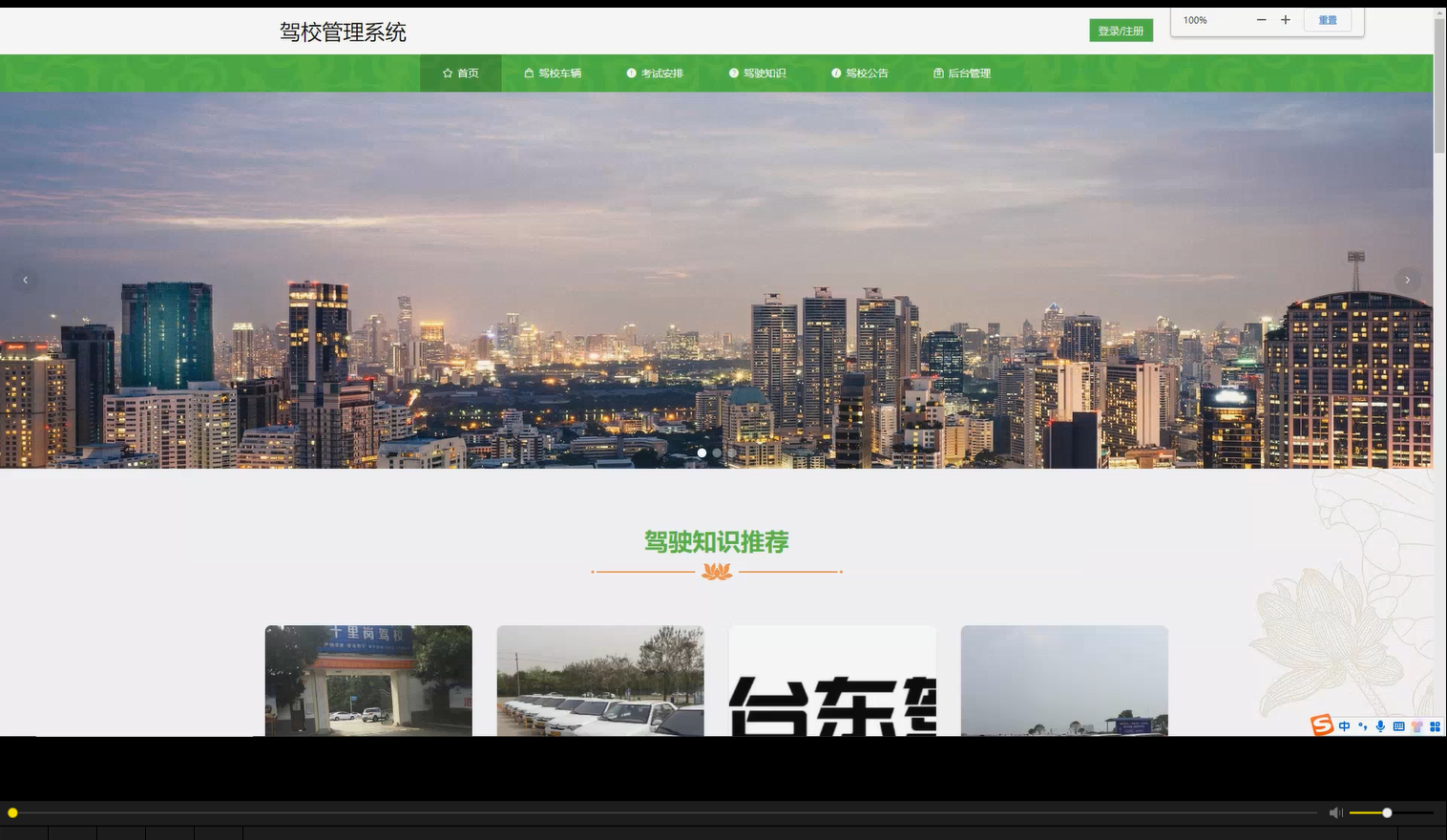The image size is (1447, 840).
Task: Click the Sogou voice input microphone icon
Action: 1379,726
